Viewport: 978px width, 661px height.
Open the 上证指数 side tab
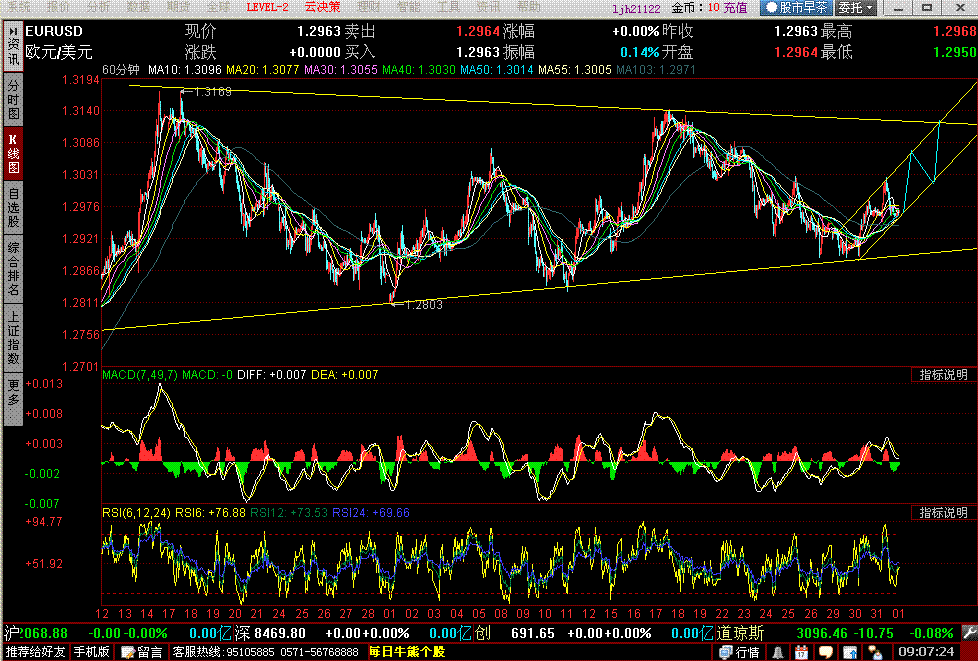click(13, 337)
